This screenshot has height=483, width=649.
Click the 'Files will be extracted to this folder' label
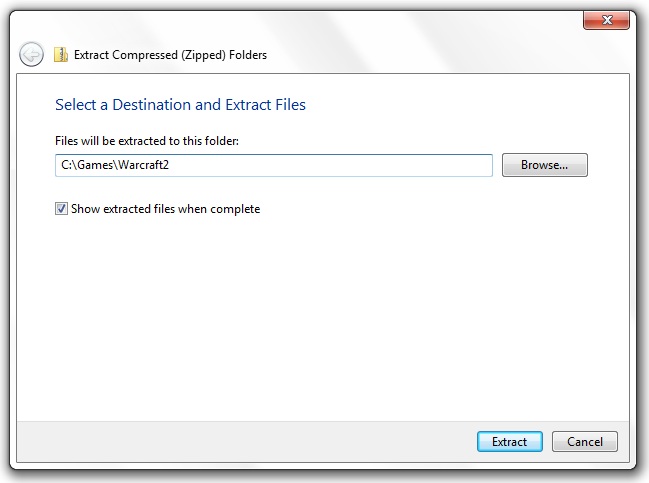click(147, 141)
